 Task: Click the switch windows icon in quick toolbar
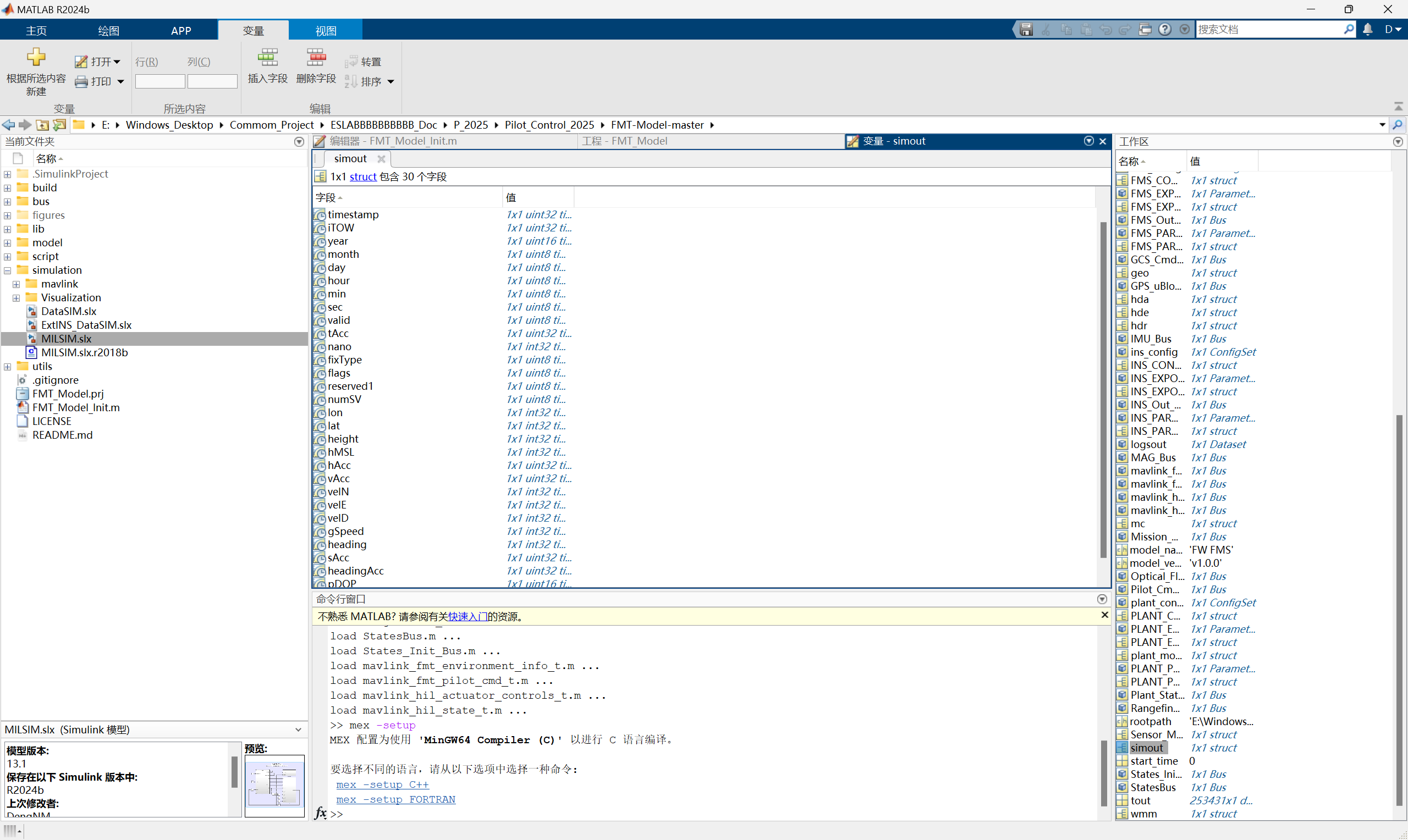(x=1145, y=30)
